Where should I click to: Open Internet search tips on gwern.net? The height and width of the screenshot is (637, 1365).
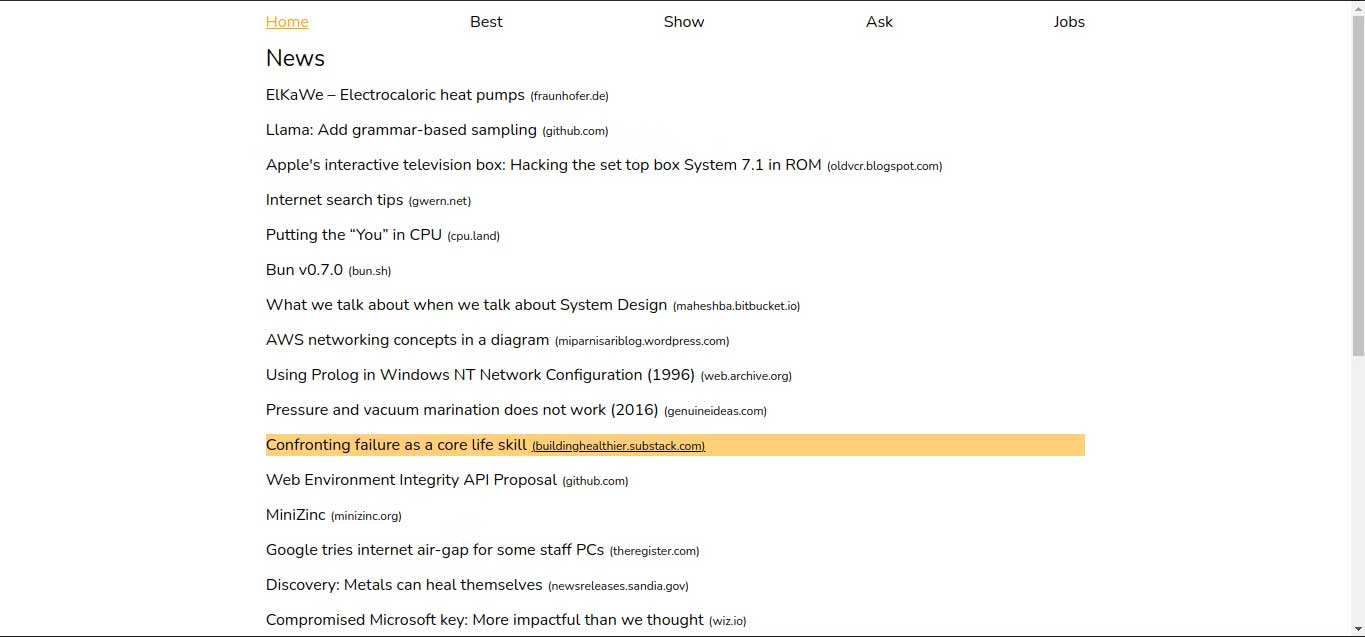click(x=334, y=200)
